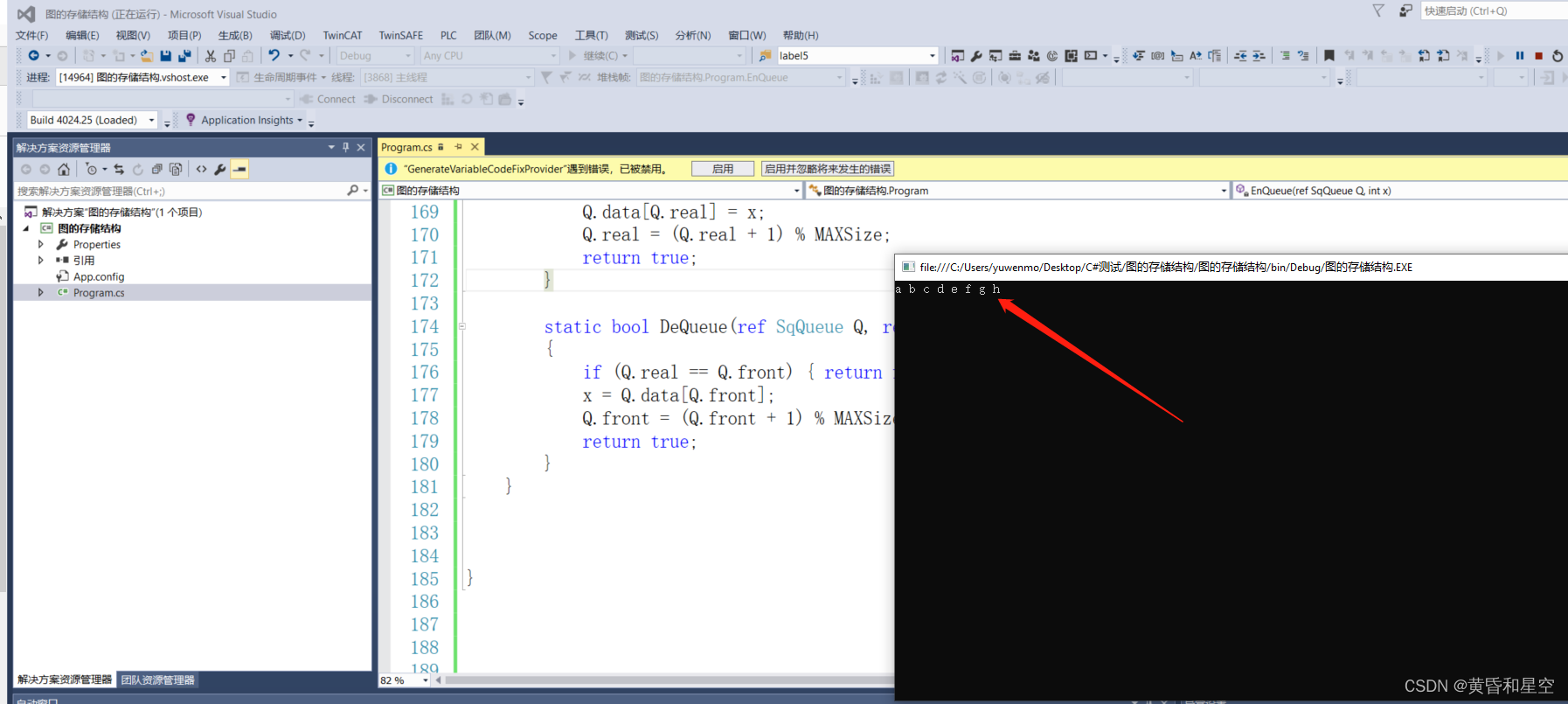Expand the Properties node in Solution Explorer
The image size is (1568, 704).
[x=40, y=244]
